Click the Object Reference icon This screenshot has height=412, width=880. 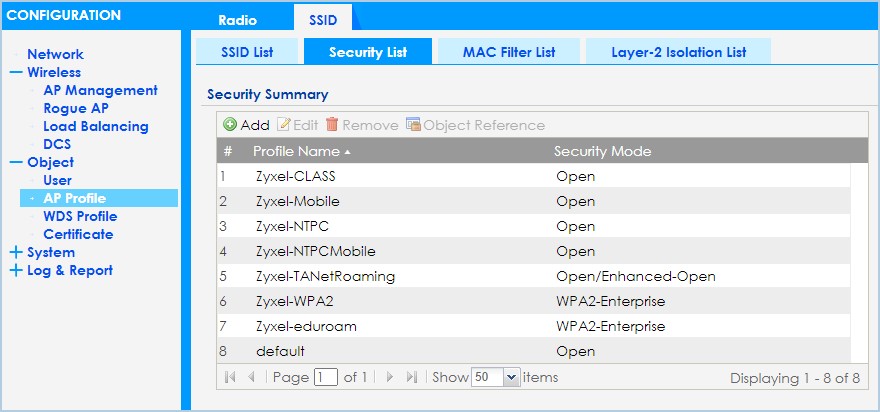pyautogui.click(x=414, y=125)
